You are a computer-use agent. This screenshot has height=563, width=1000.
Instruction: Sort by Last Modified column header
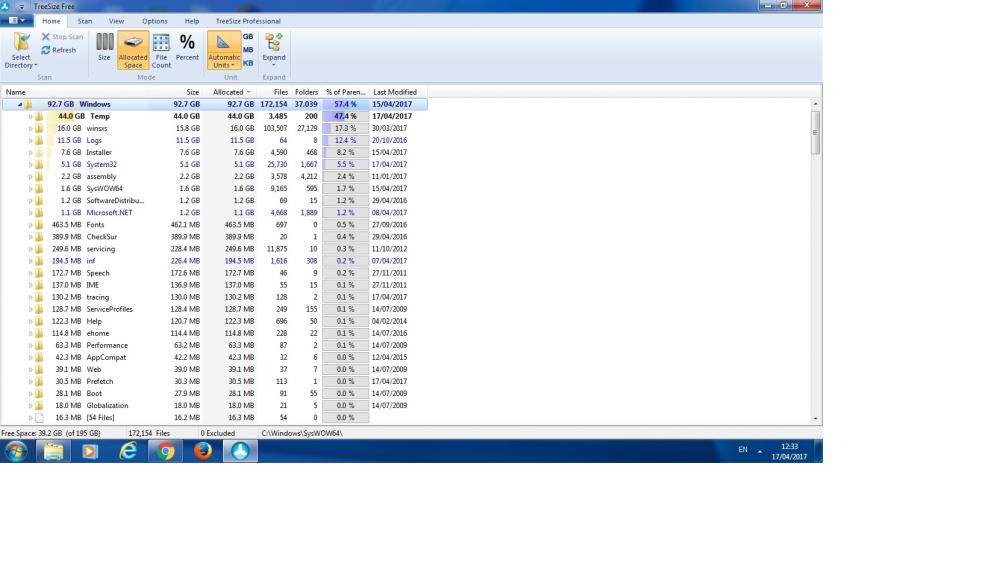tap(394, 92)
